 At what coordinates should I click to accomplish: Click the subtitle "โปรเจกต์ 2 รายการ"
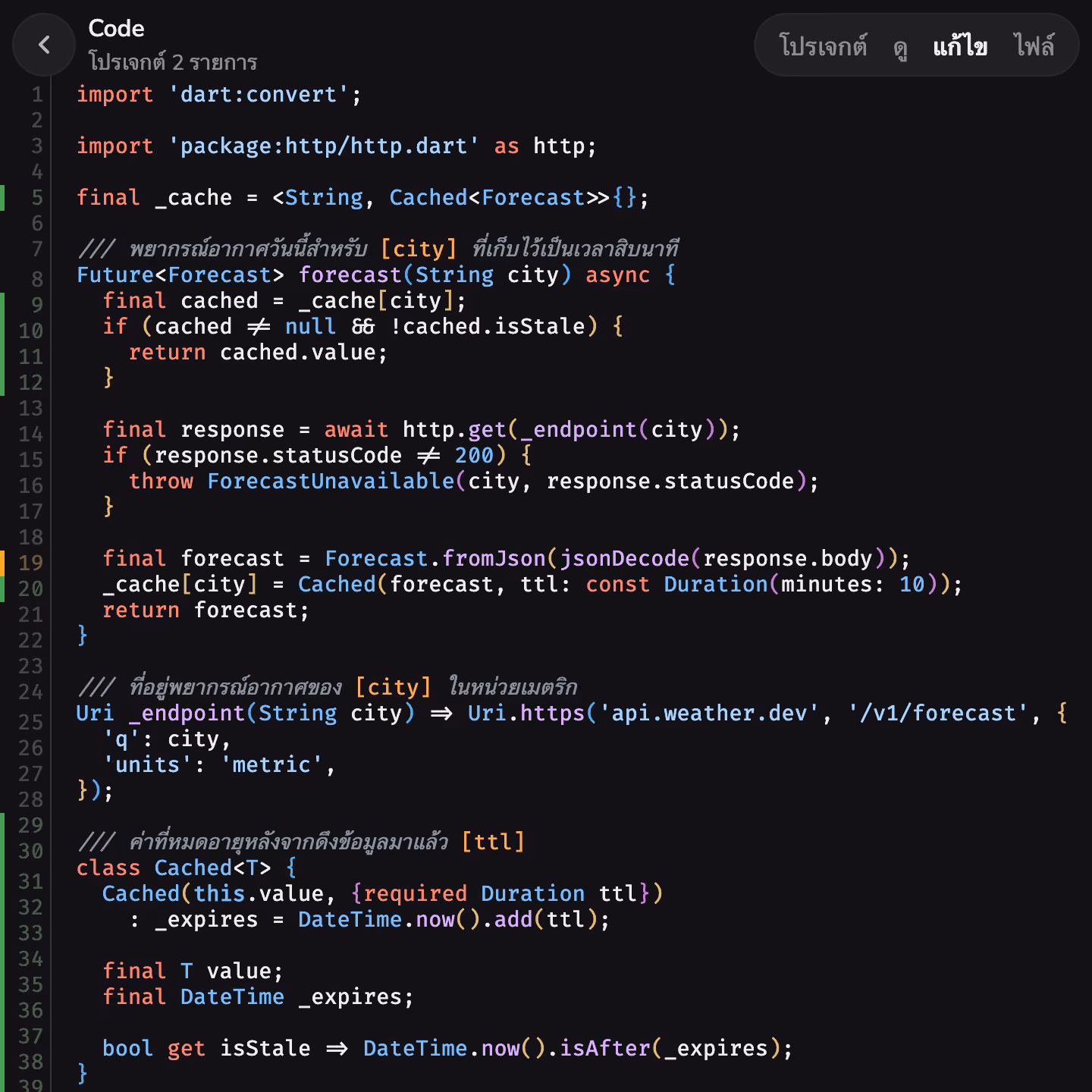[x=173, y=61]
